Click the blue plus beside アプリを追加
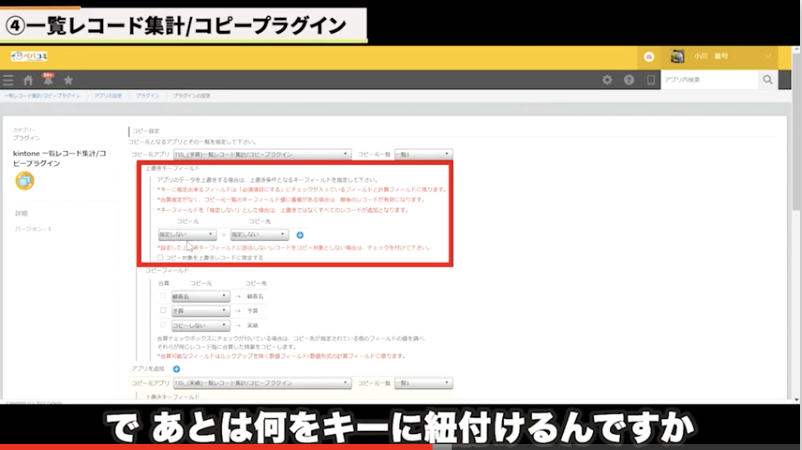This screenshot has width=802, height=450. point(177,369)
